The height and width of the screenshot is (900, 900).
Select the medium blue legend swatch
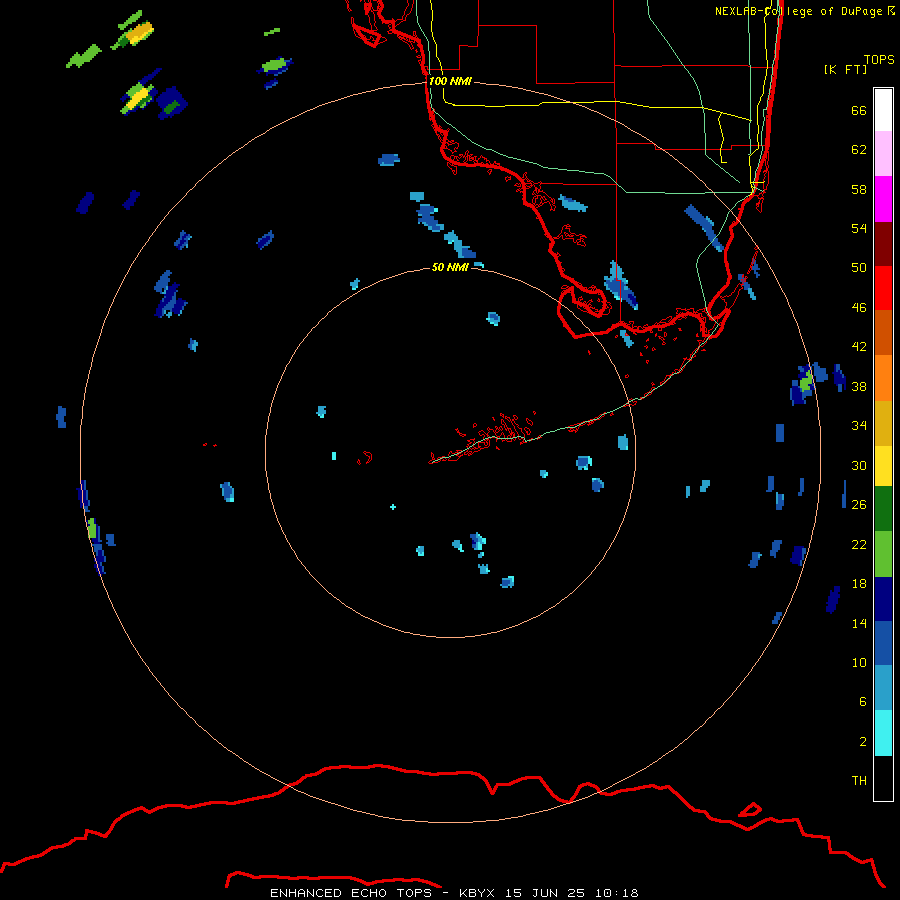tap(883, 643)
